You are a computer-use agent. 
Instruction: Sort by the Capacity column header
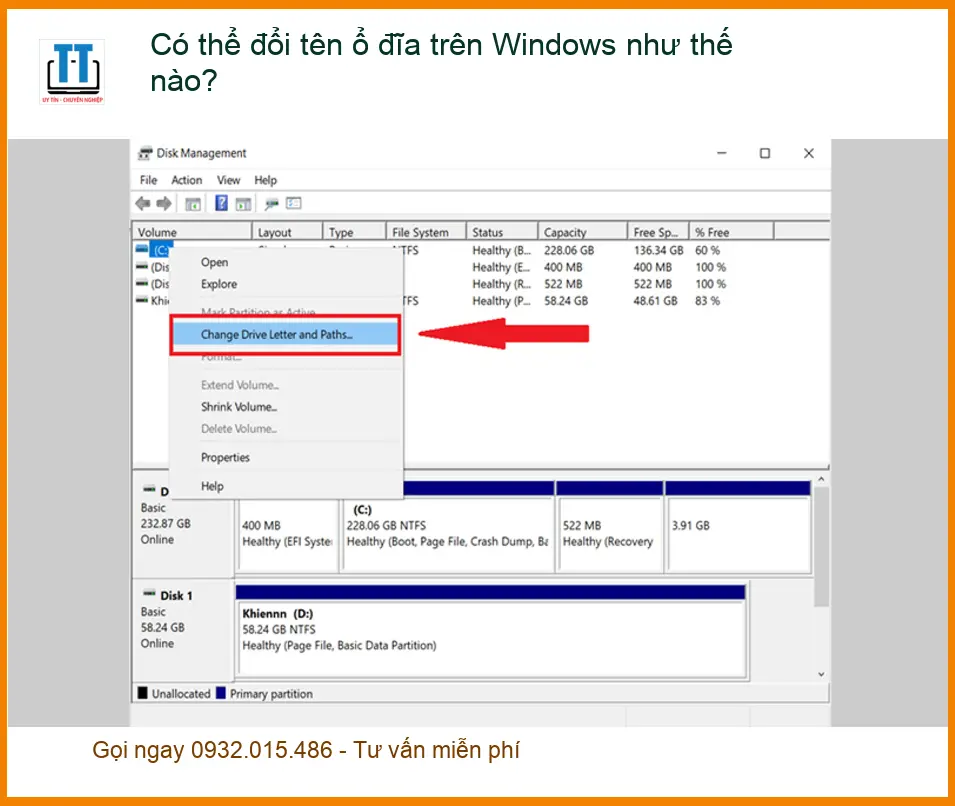(x=583, y=232)
